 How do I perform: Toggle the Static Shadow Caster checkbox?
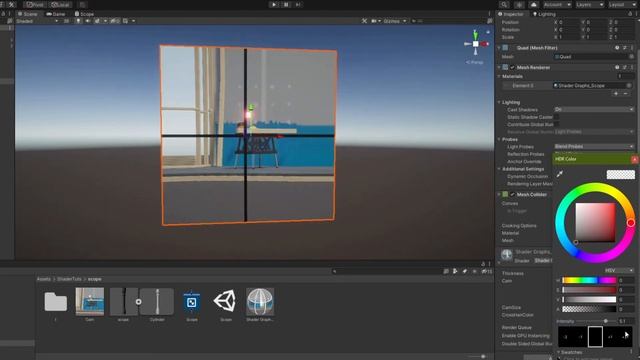[556, 117]
